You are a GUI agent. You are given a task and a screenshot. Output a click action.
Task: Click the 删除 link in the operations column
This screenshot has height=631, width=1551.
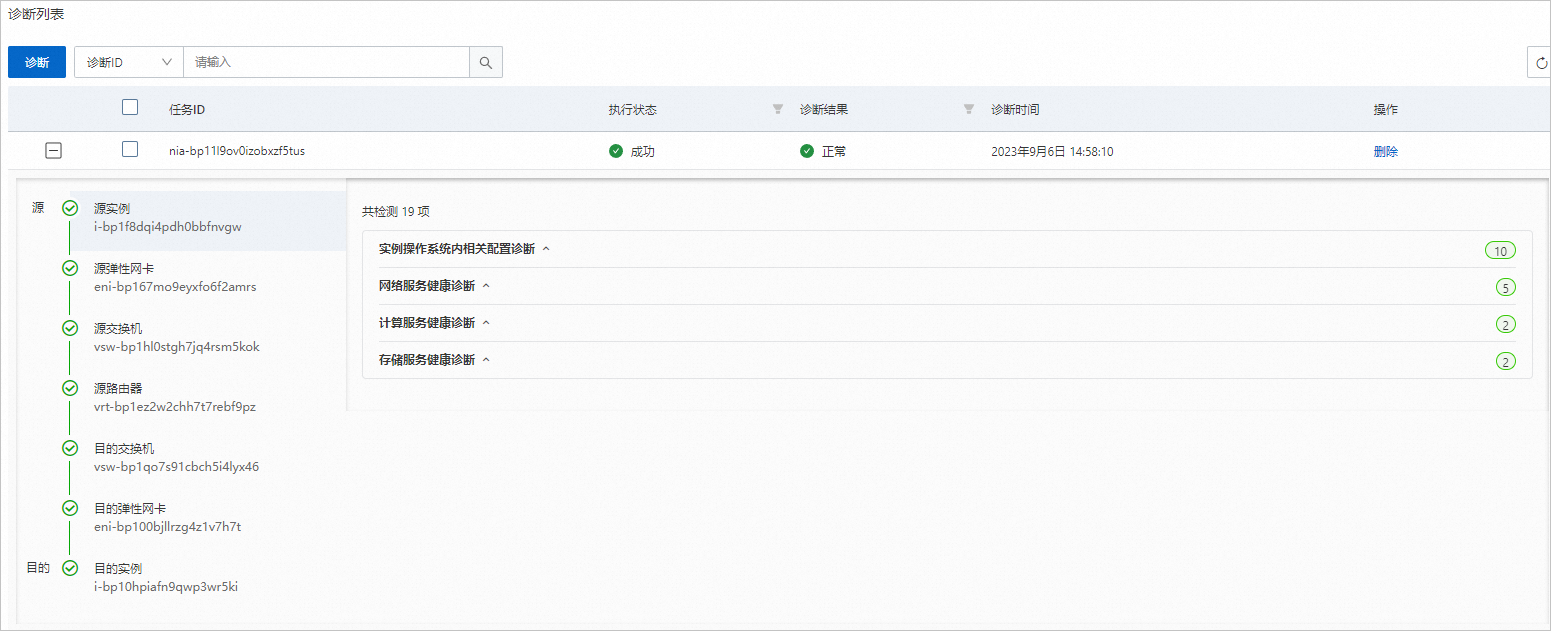click(1386, 151)
